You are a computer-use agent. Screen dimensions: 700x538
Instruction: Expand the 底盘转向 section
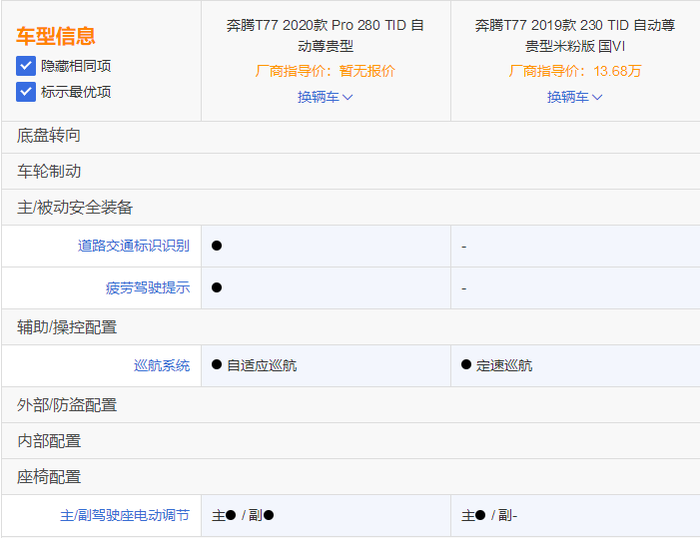pos(350,136)
